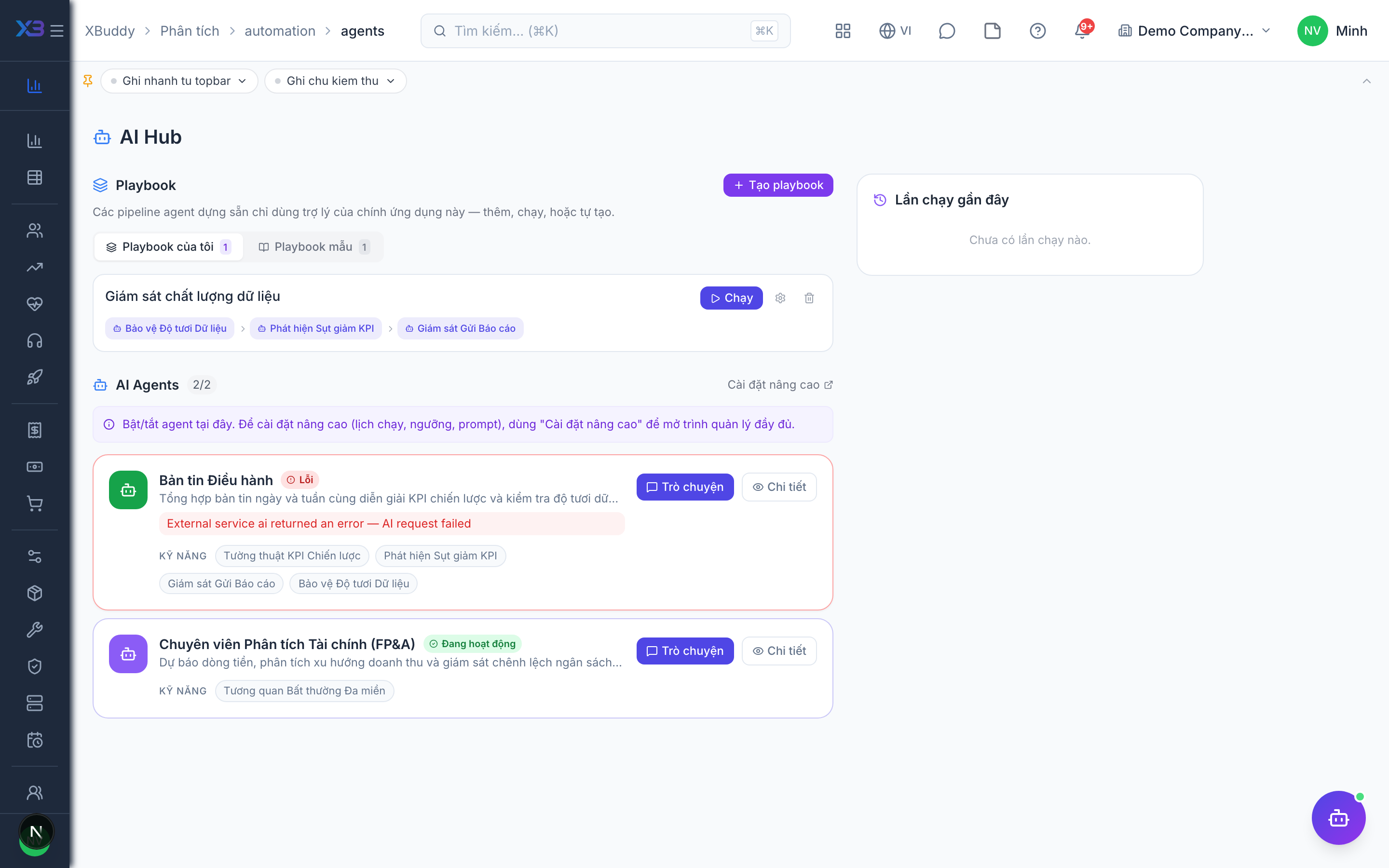
Task: Click Bảo vệ Độ tươi Dữ liệu pipeline step
Action: [x=169, y=328]
